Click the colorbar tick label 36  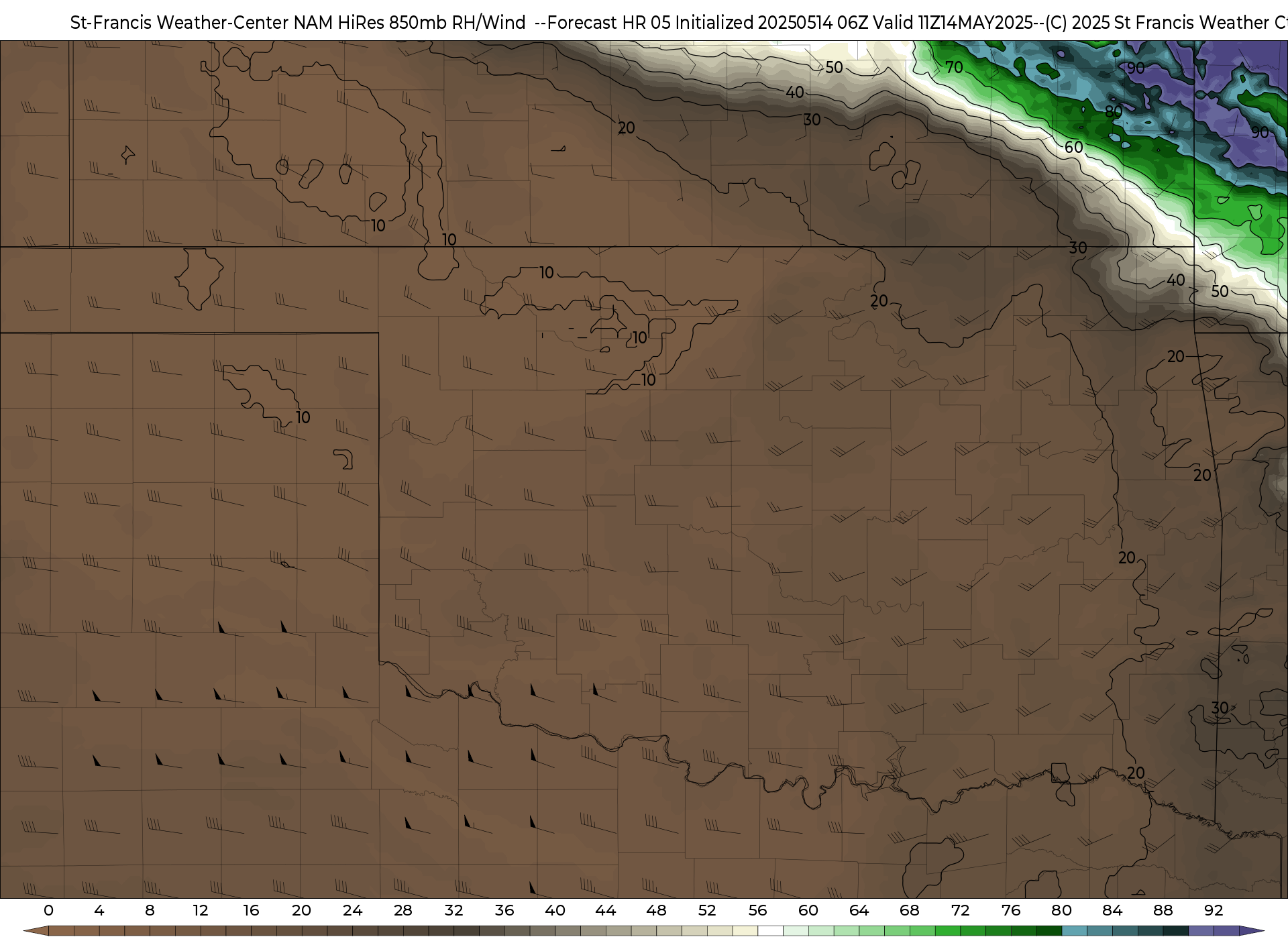click(504, 910)
